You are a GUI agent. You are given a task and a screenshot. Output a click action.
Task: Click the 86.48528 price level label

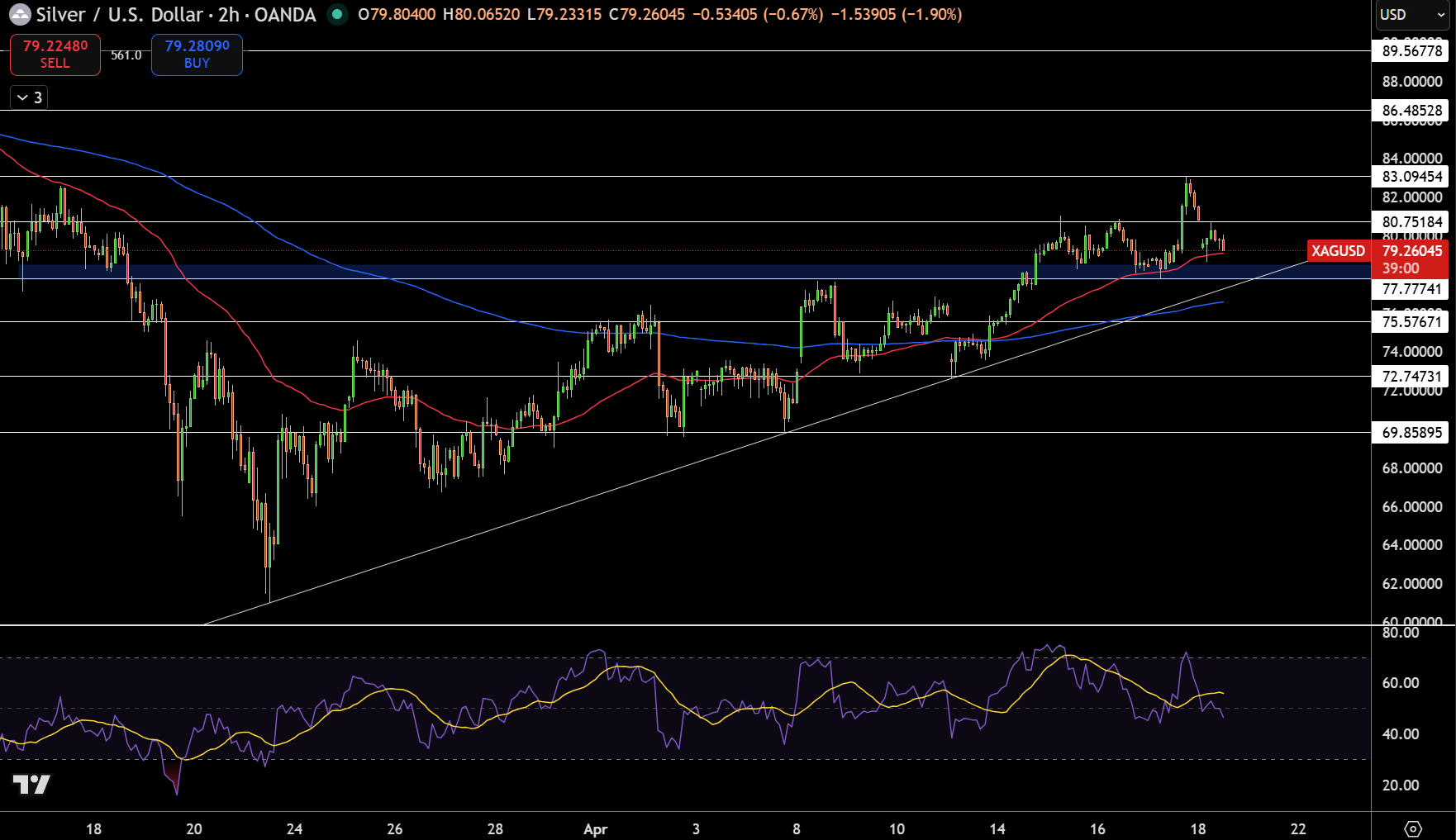(x=1411, y=110)
